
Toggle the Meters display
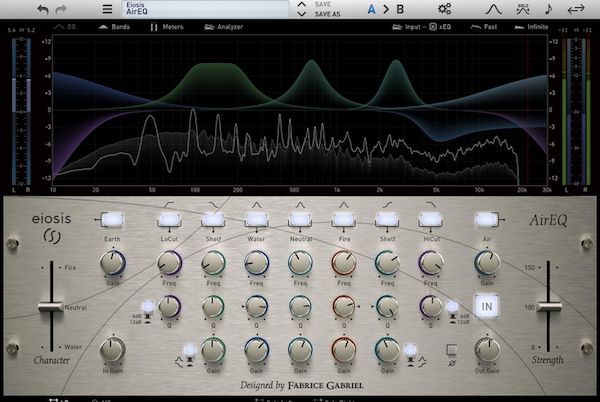(x=167, y=27)
